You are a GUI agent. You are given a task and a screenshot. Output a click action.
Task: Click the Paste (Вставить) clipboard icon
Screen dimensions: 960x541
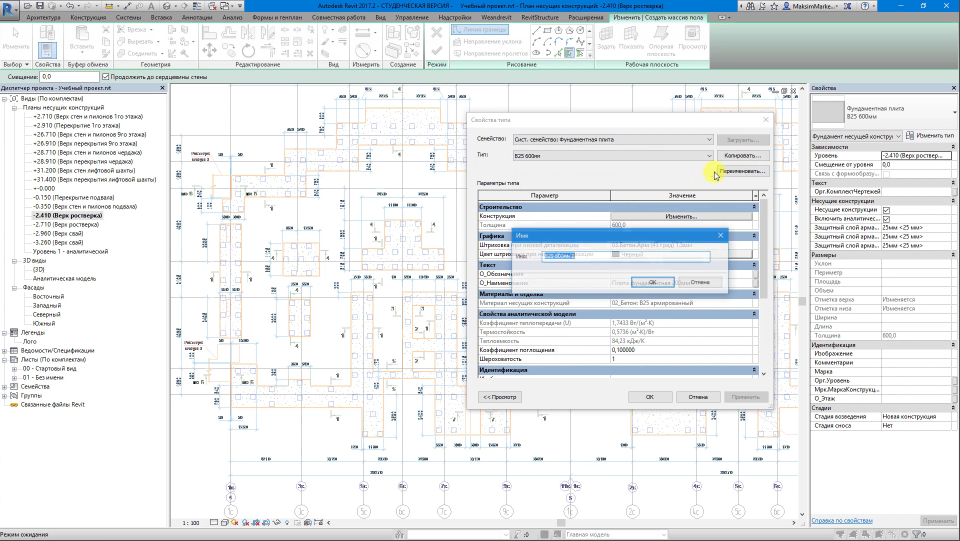point(81,38)
